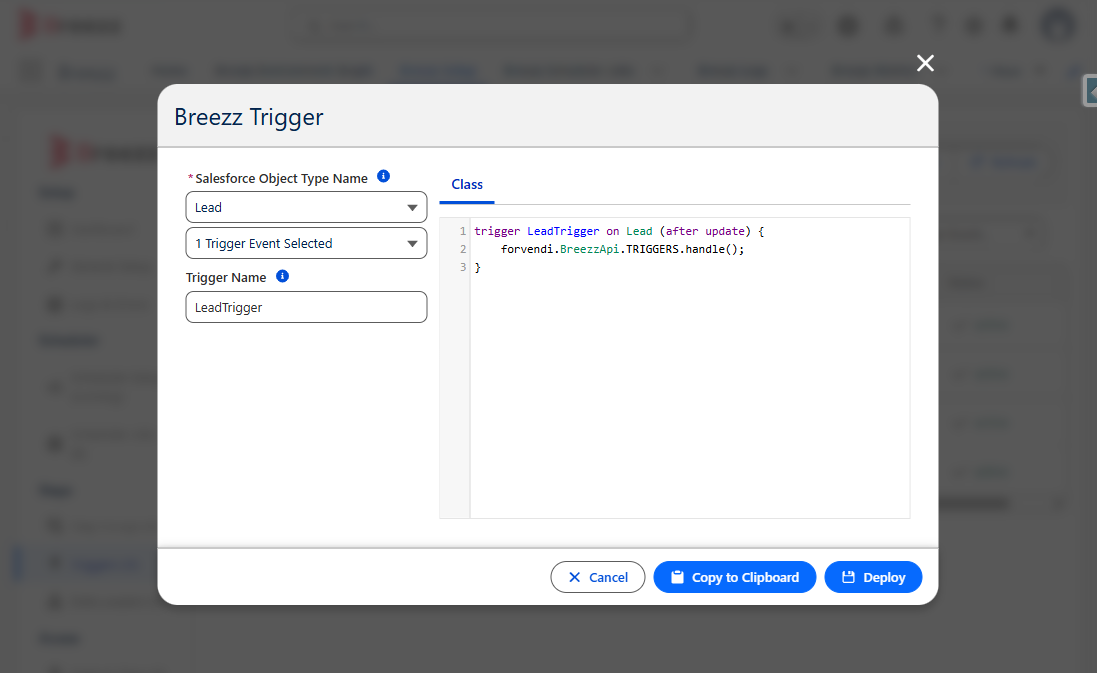
Task: Show info tooltip for Salesforce Object Type Name
Action: tap(383, 176)
